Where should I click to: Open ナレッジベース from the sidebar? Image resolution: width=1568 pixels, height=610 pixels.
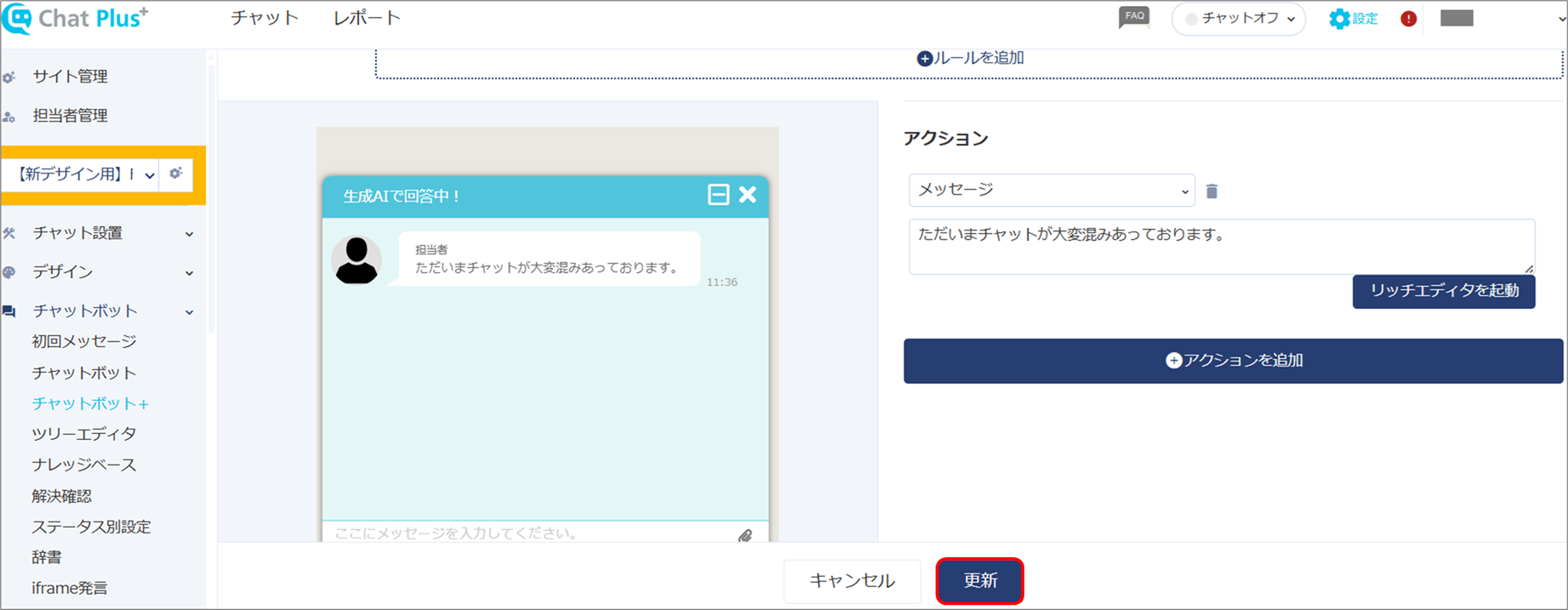tap(84, 465)
